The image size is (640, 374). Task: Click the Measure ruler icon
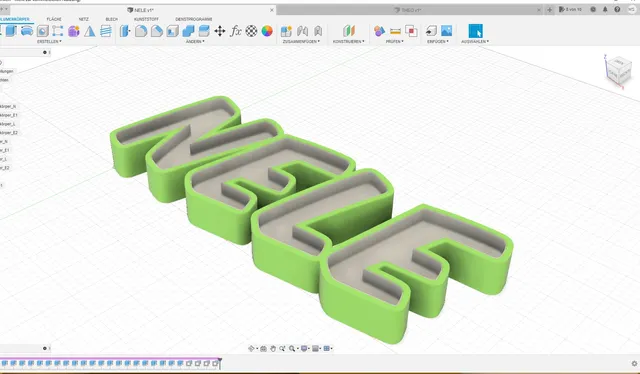coord(395,31)
